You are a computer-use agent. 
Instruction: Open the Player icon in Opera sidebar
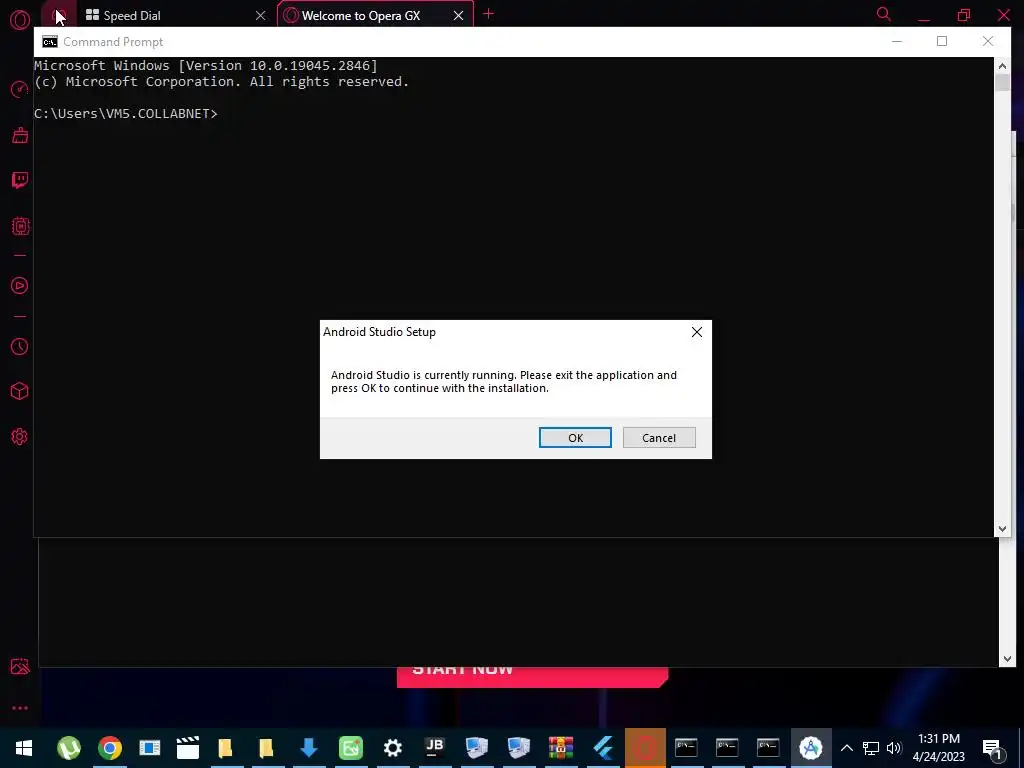(x=20, y=285)
